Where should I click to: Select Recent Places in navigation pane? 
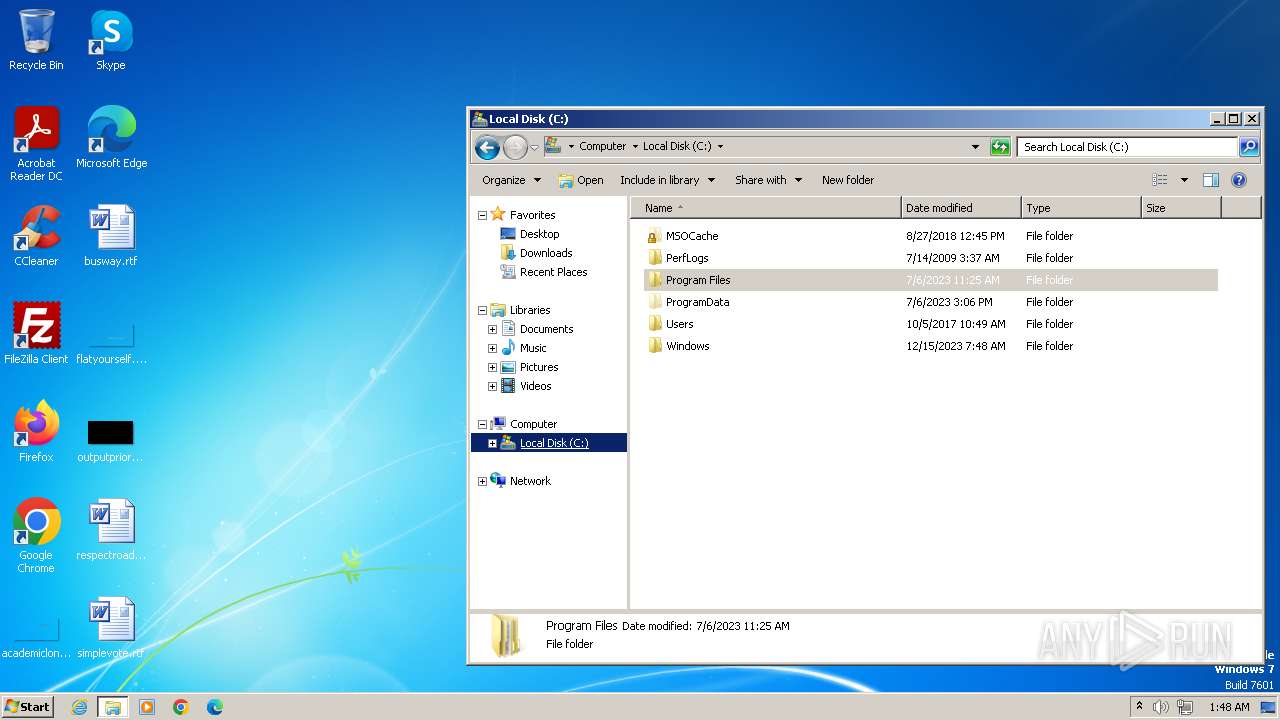(553, 272)
